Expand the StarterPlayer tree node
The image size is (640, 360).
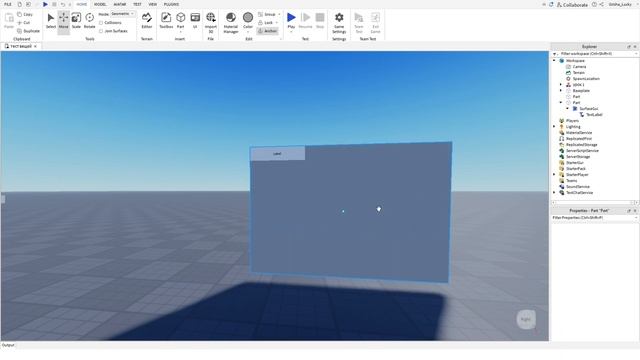point(554,175)
